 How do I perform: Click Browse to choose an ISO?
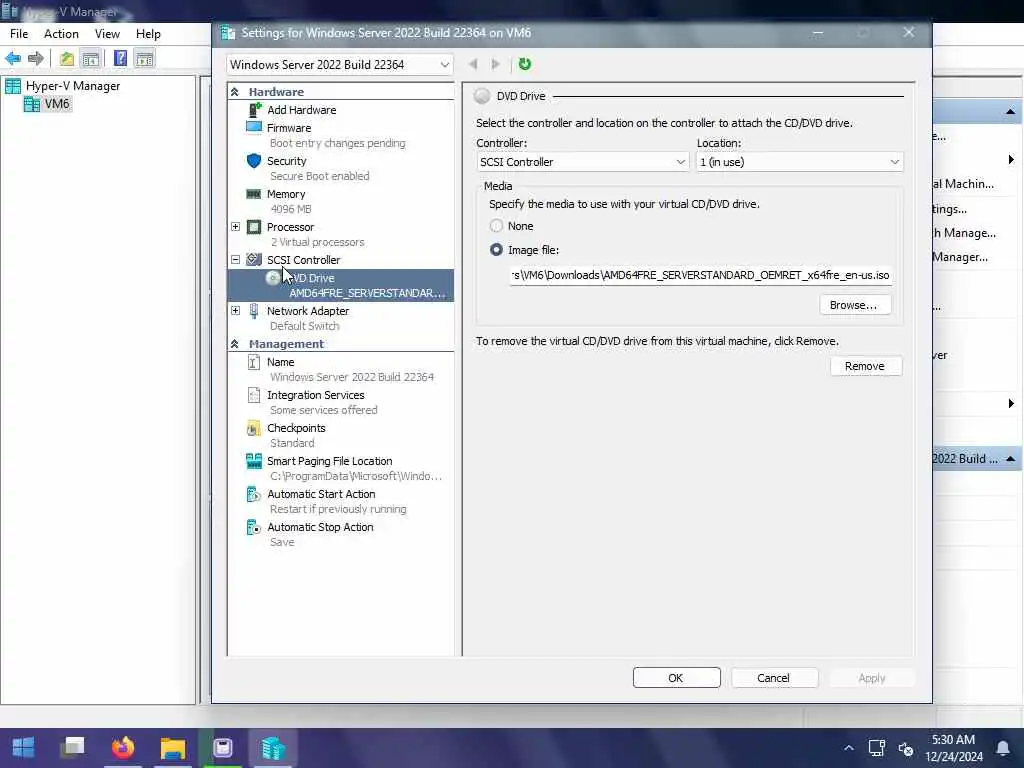(x=855, y=305)
